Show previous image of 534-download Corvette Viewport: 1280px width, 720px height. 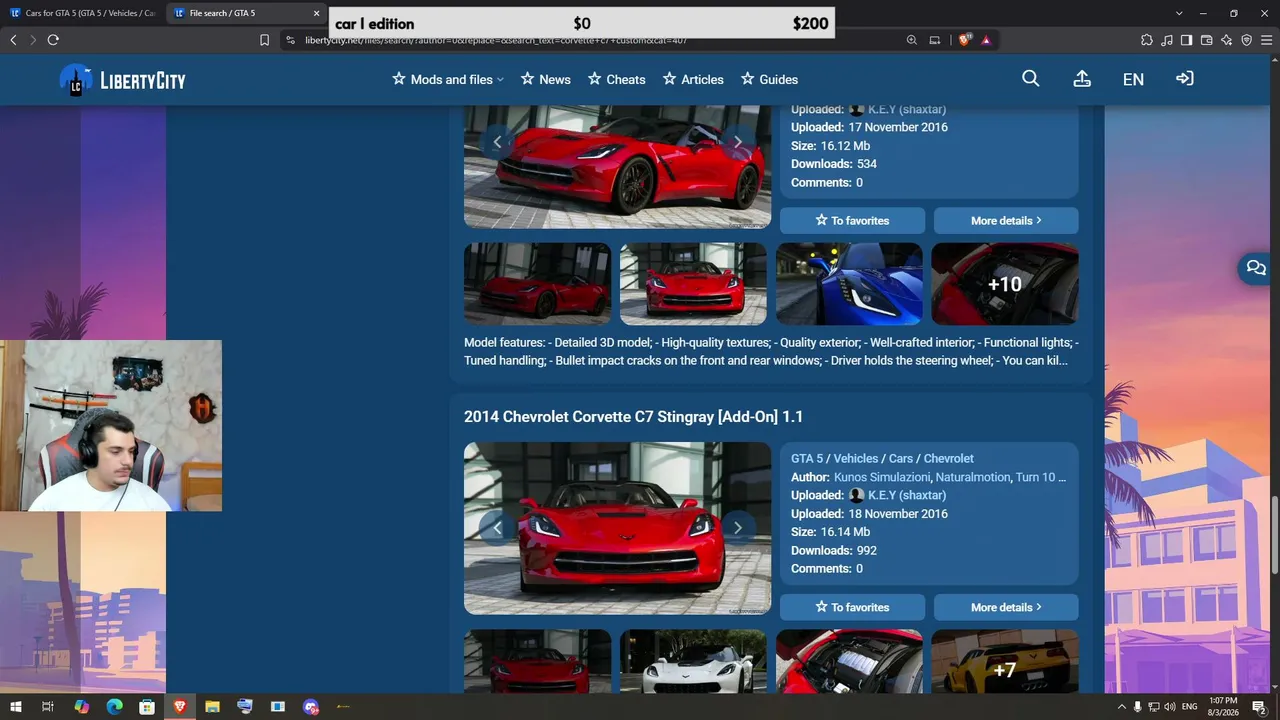(x=497, y=142)
